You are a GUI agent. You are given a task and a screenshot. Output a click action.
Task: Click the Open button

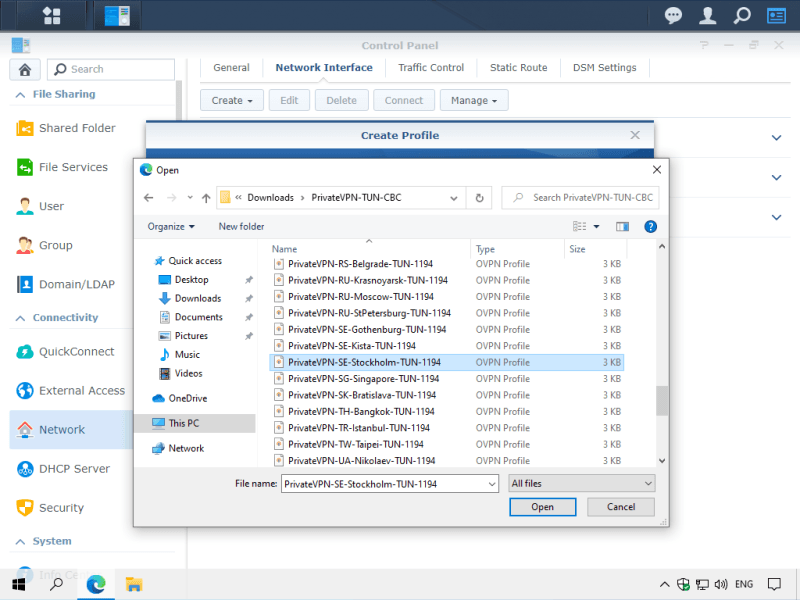(x=542, y=507)
